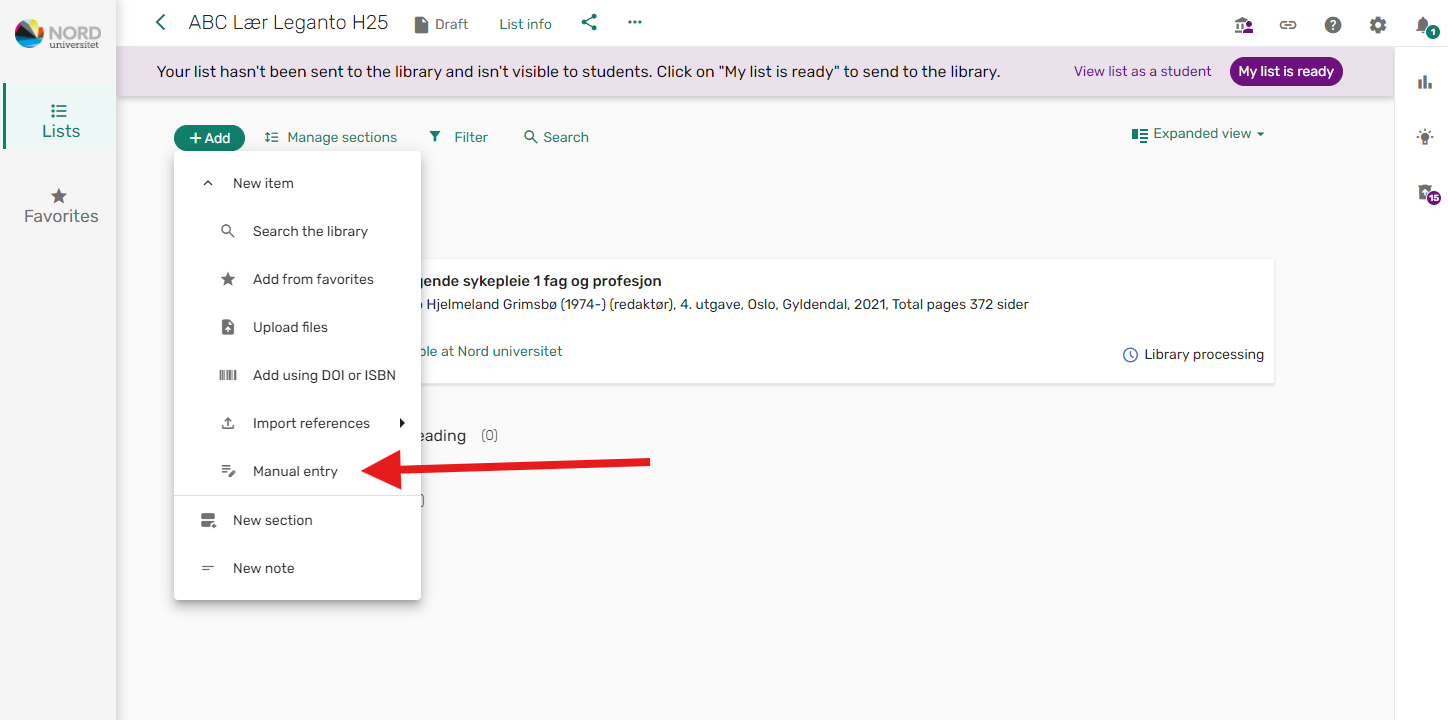This screenshot has width=1448, height=720.
Task: Click View list as a student link
Action: (x=1142, y=71)
